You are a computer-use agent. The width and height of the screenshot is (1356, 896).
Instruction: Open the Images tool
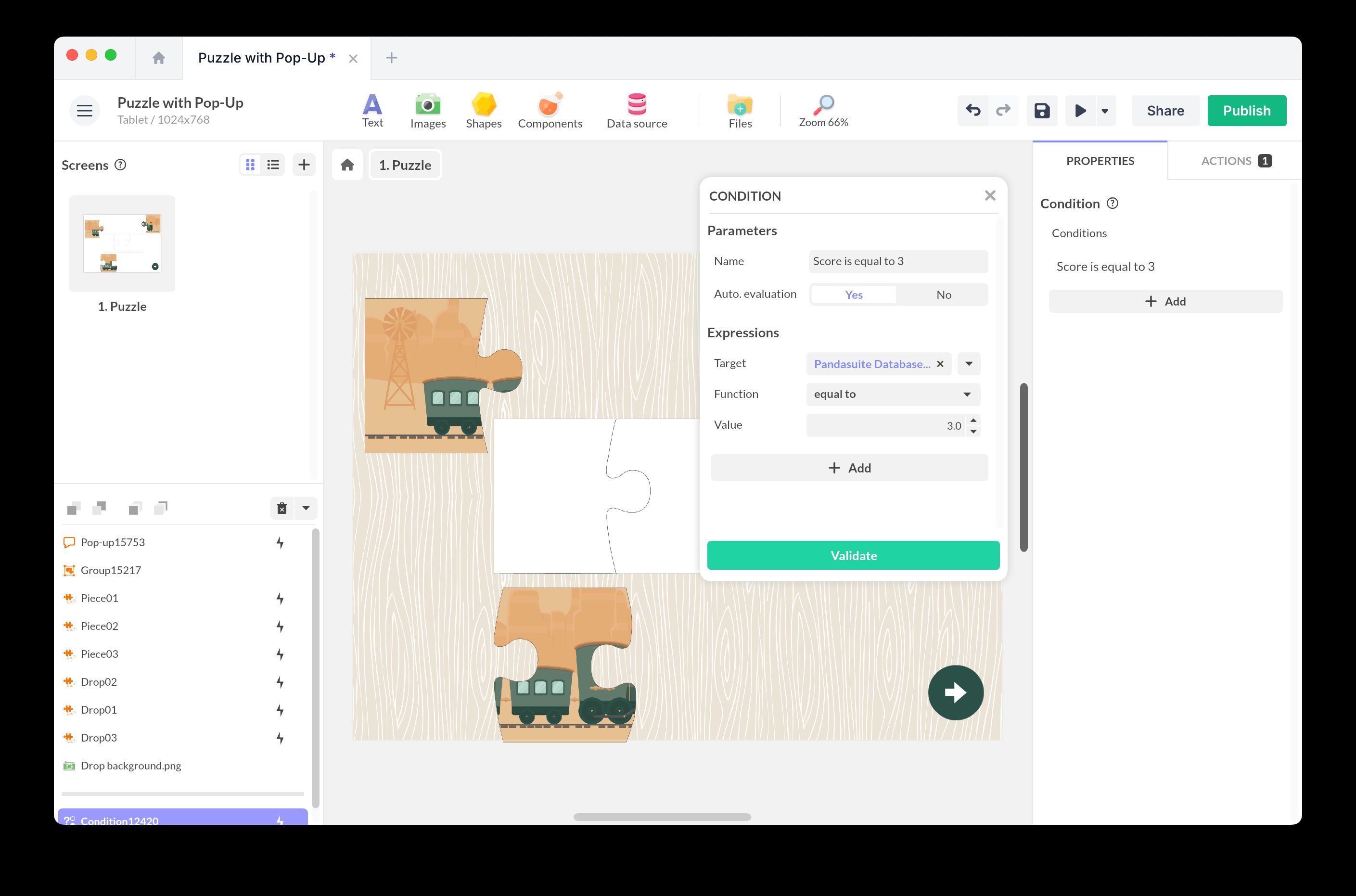427,110
